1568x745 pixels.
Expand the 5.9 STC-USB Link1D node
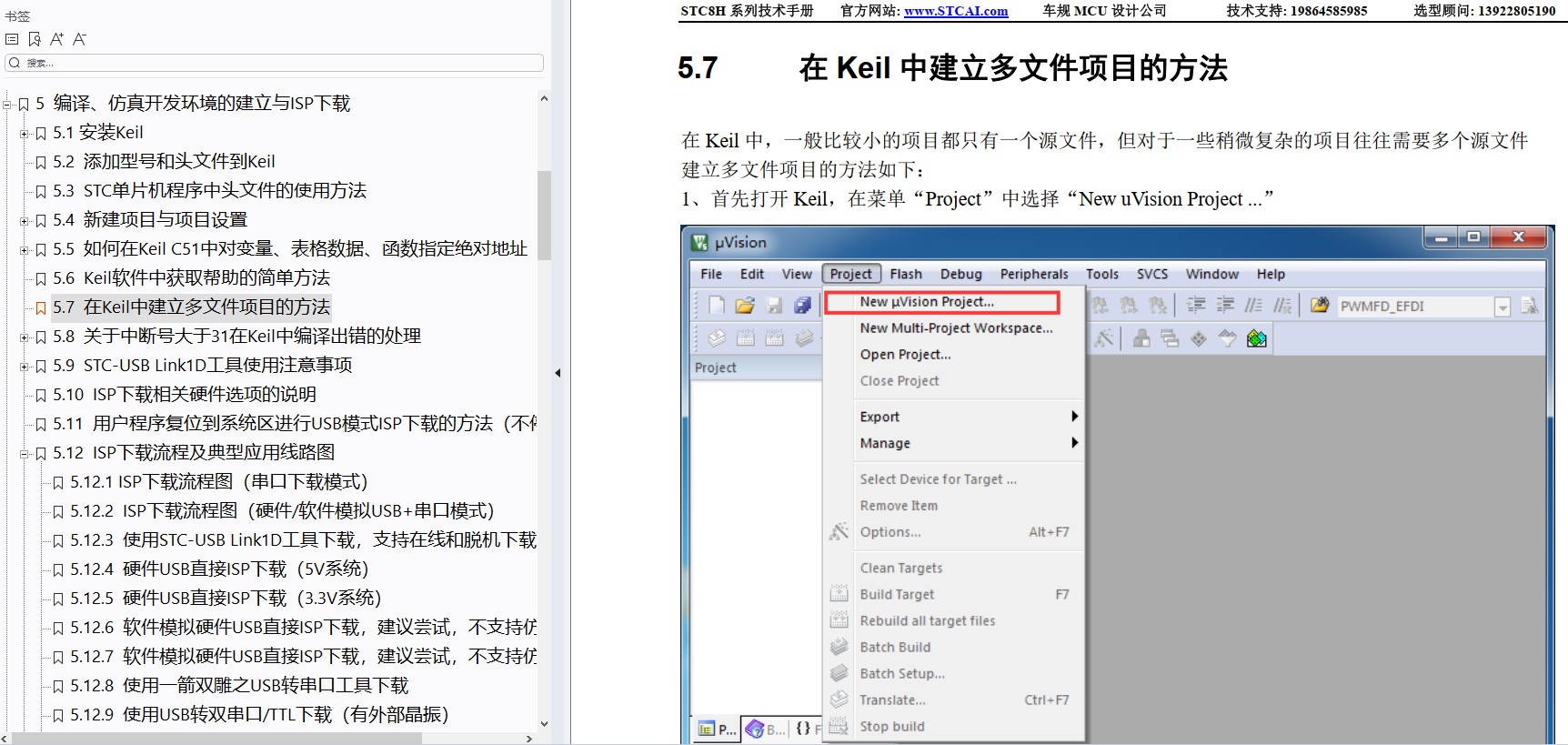25,367
